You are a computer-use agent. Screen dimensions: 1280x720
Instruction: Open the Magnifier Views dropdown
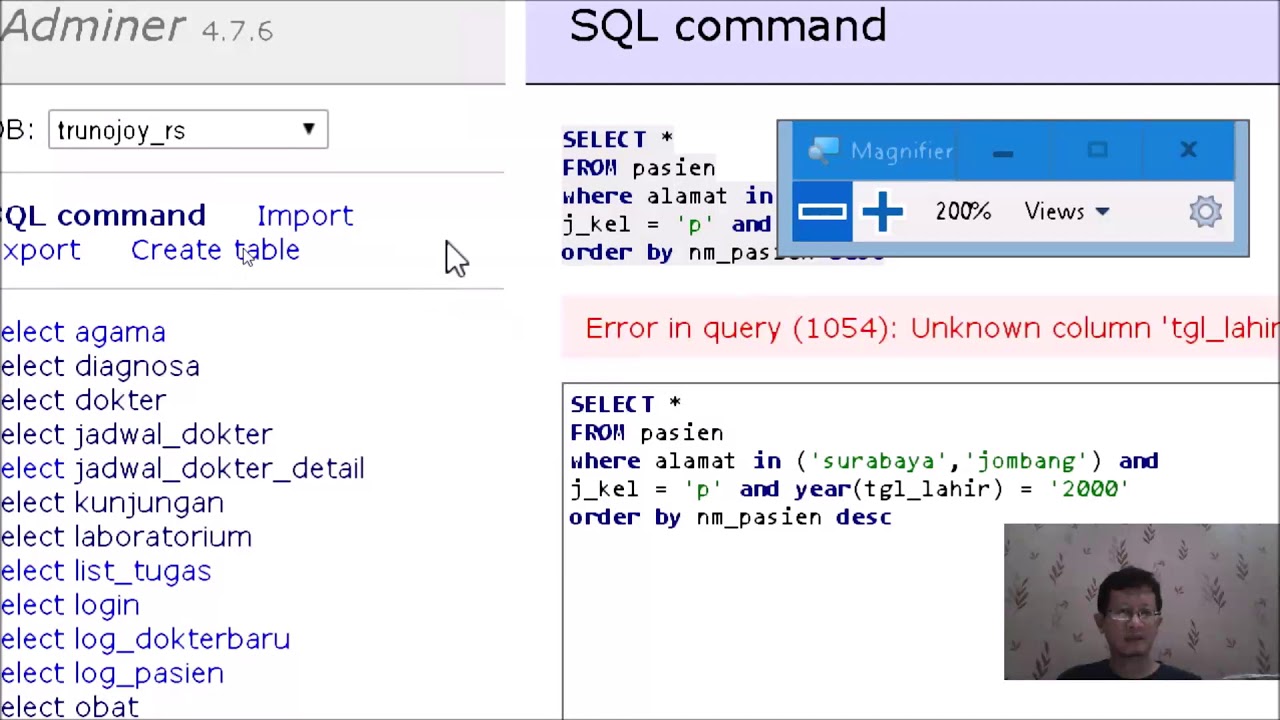1066,211
